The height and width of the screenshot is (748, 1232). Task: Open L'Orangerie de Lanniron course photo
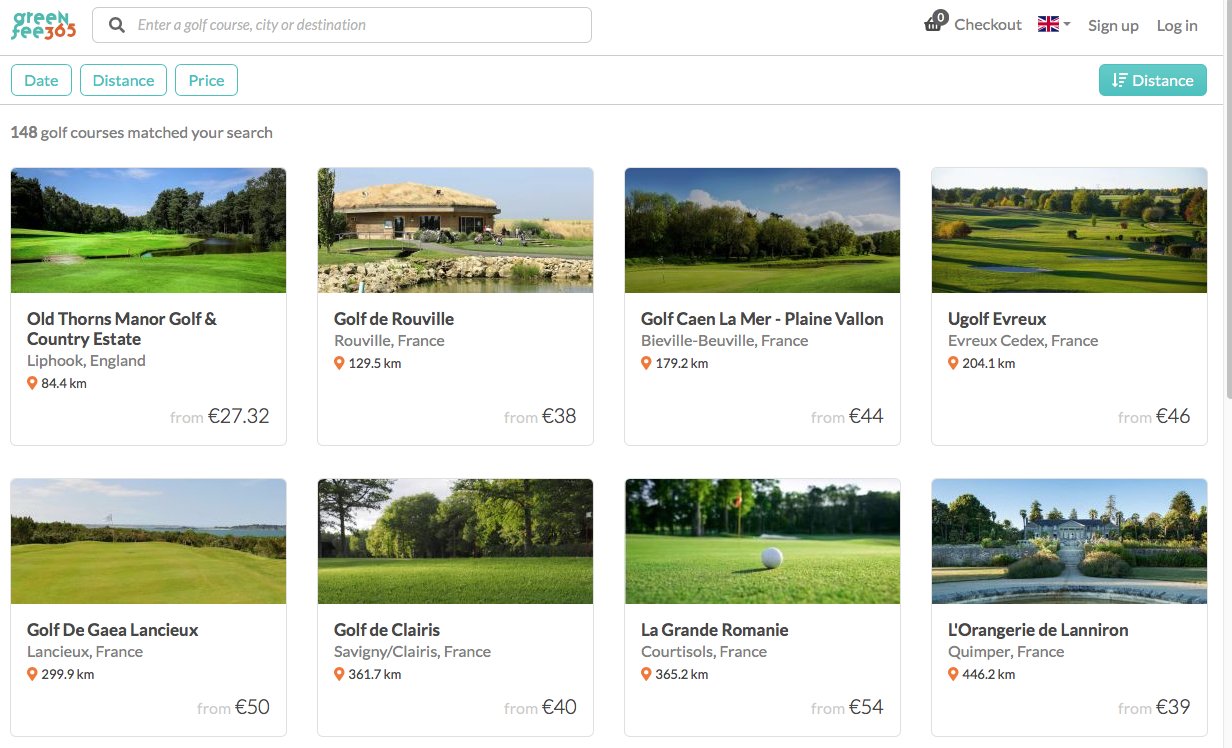tap(1069, 541)
